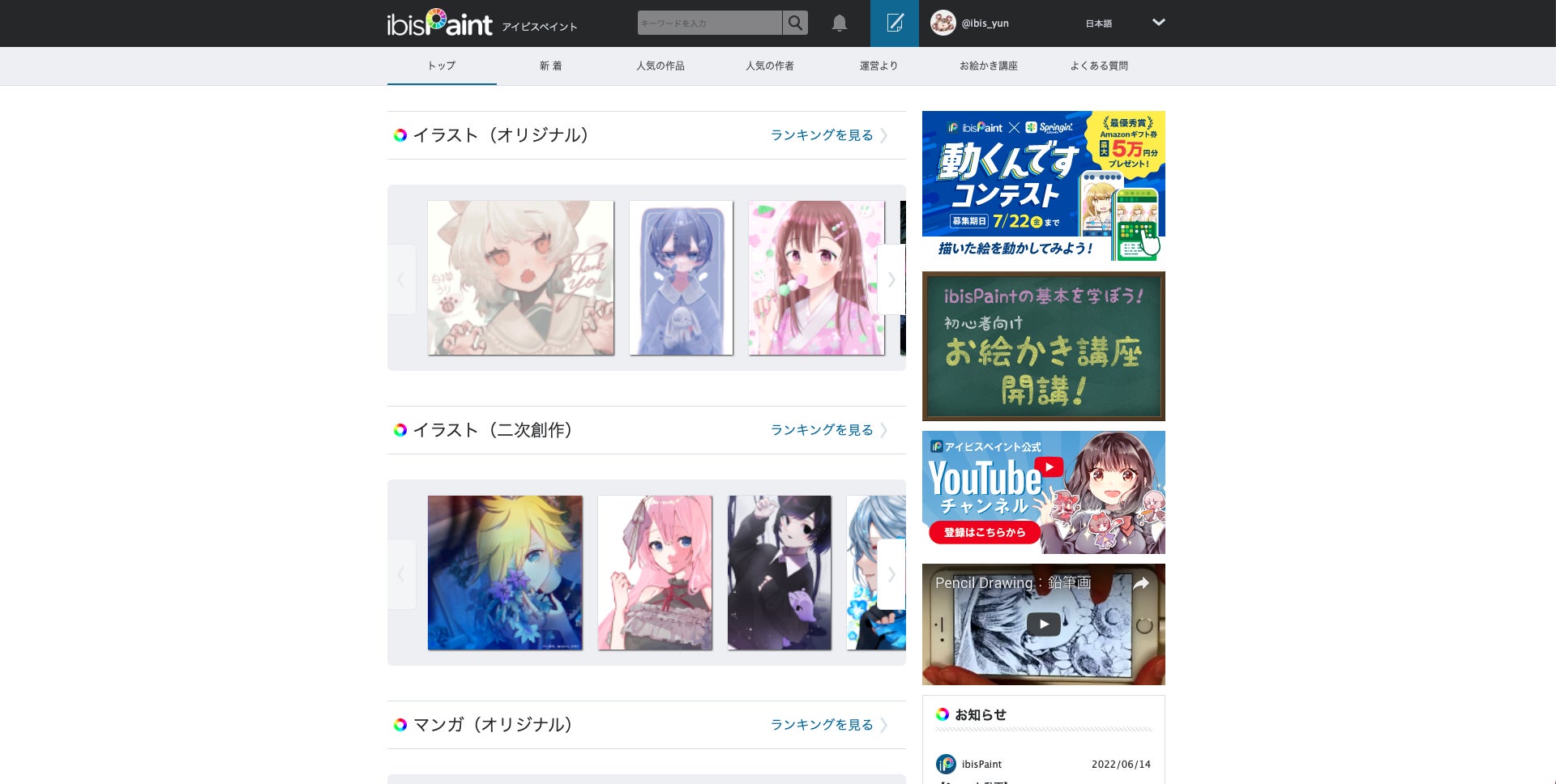Open the search by clicking the magnifier icon

[x=795, y=23]
